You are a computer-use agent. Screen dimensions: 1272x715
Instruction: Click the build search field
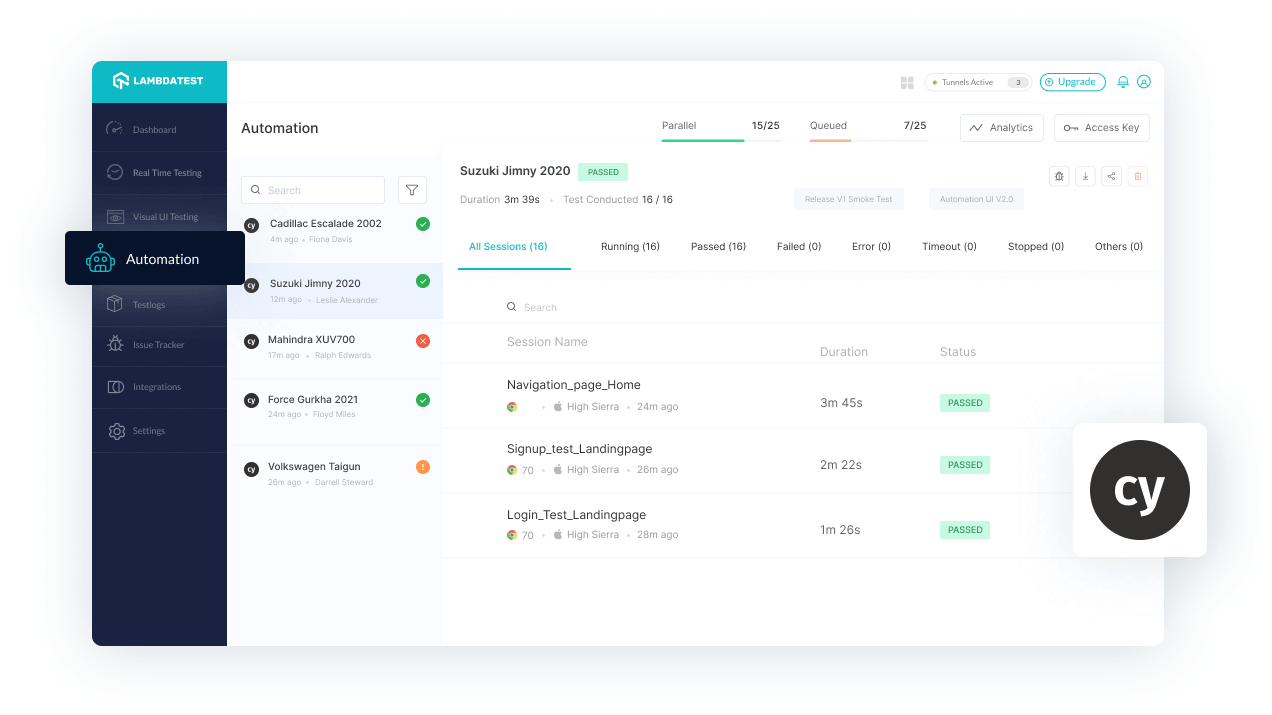[313, 190]
